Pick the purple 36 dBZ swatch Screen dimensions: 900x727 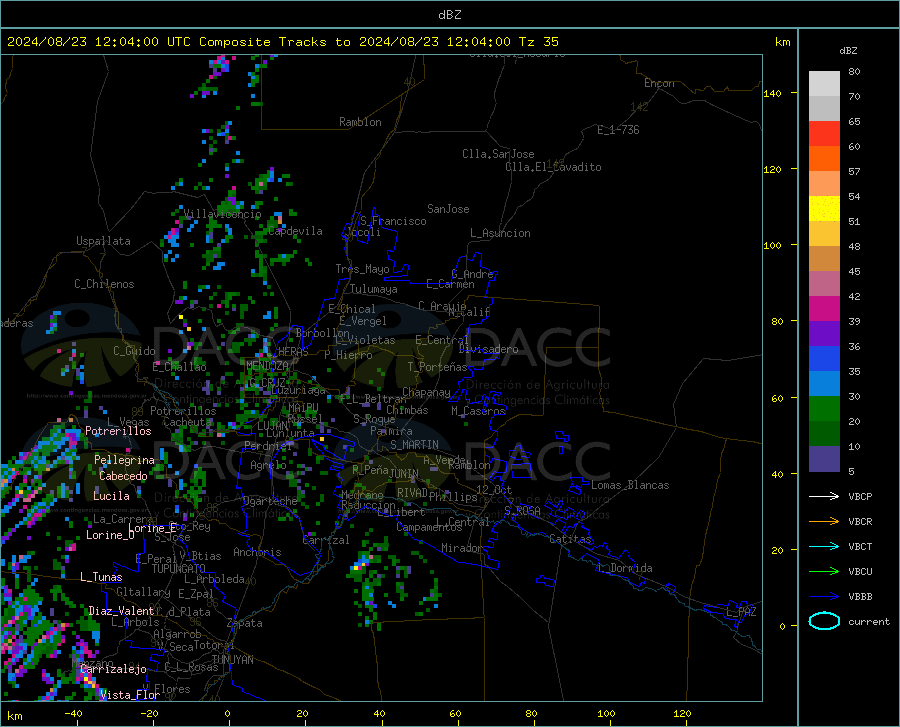[x=824, y=334]
